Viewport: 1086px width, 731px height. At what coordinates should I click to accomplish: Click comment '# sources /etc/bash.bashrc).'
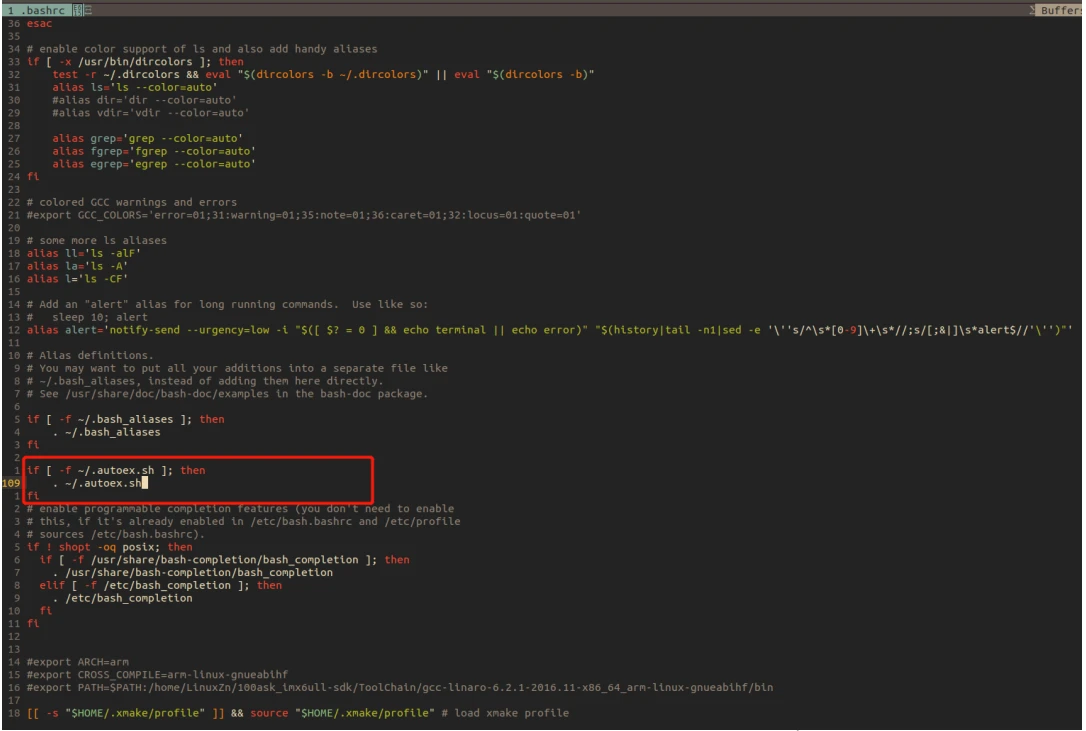(x=116, y=535)
